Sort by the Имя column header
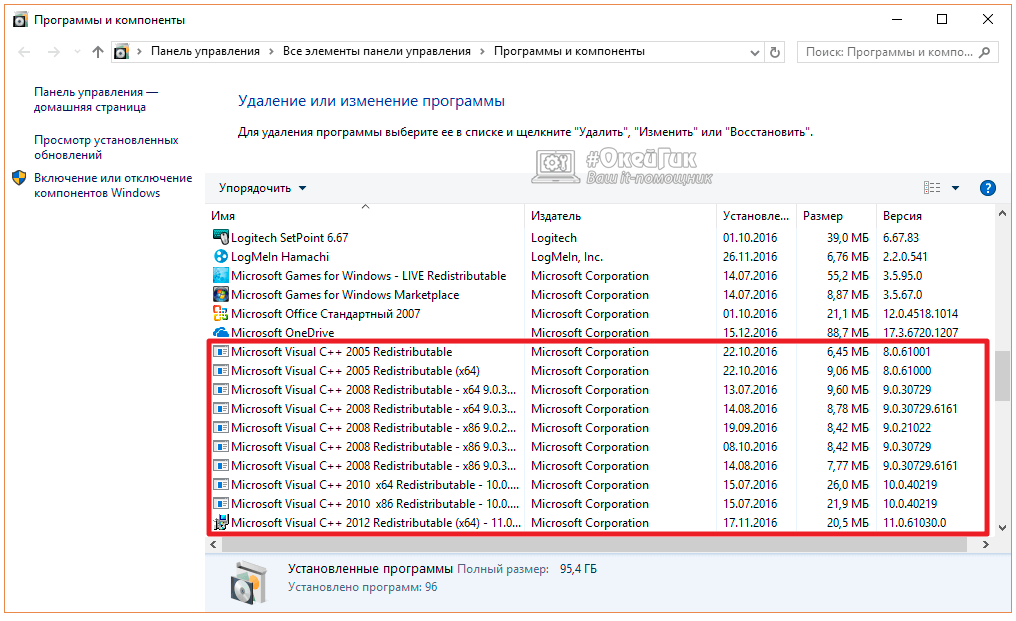The image size is (1016, 621). pos(365,216)
